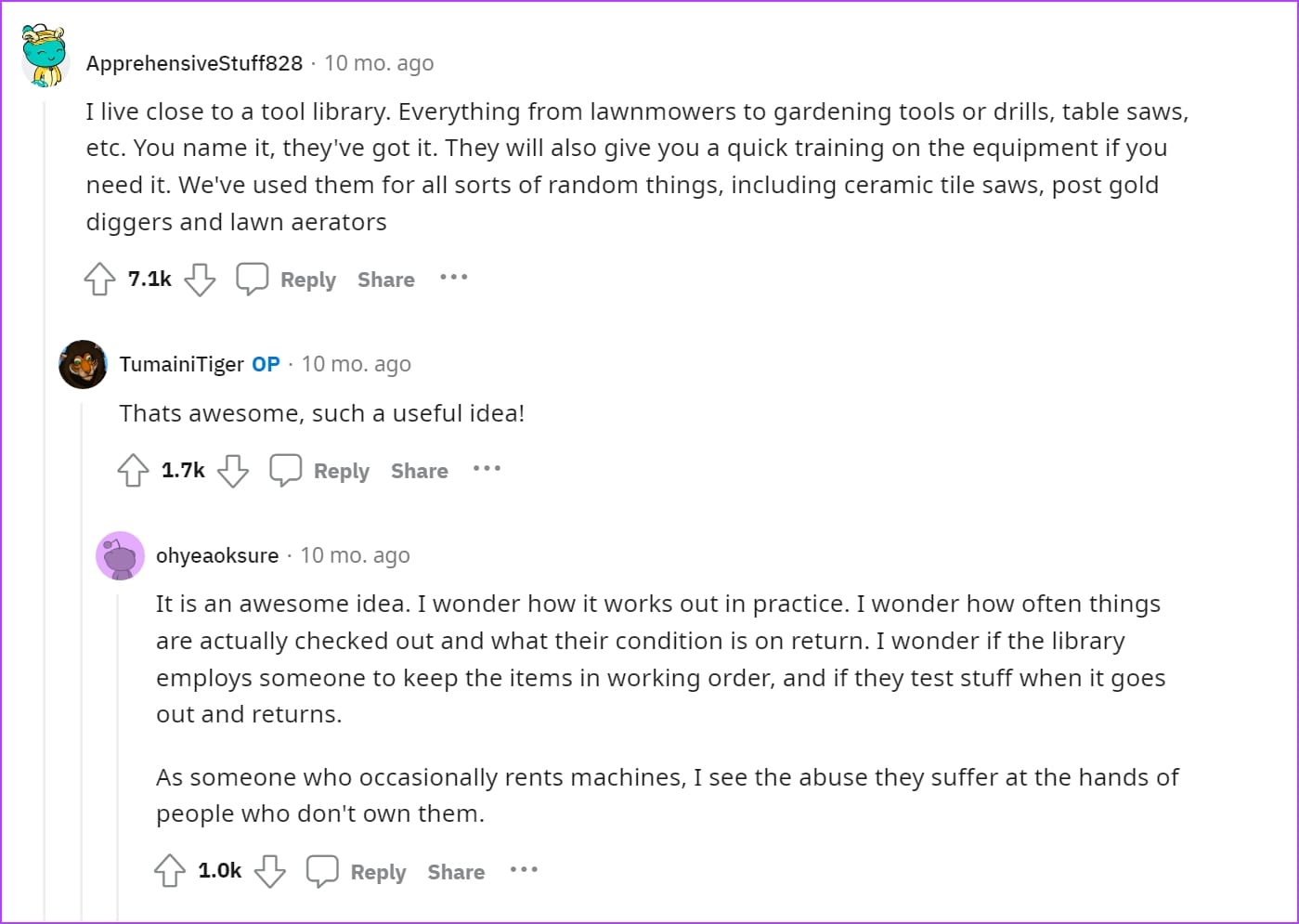Toggle the upvote on ohyeaoksure's comment
Image resolution: width=1299 pixels, height=924 pixels.
[170, 871]
